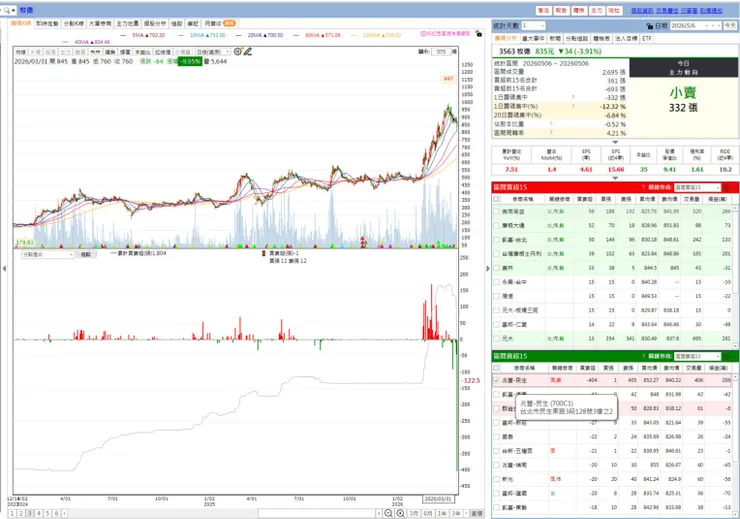
Task: Open the 到價通知 link
Action: (x=711, y=10)
